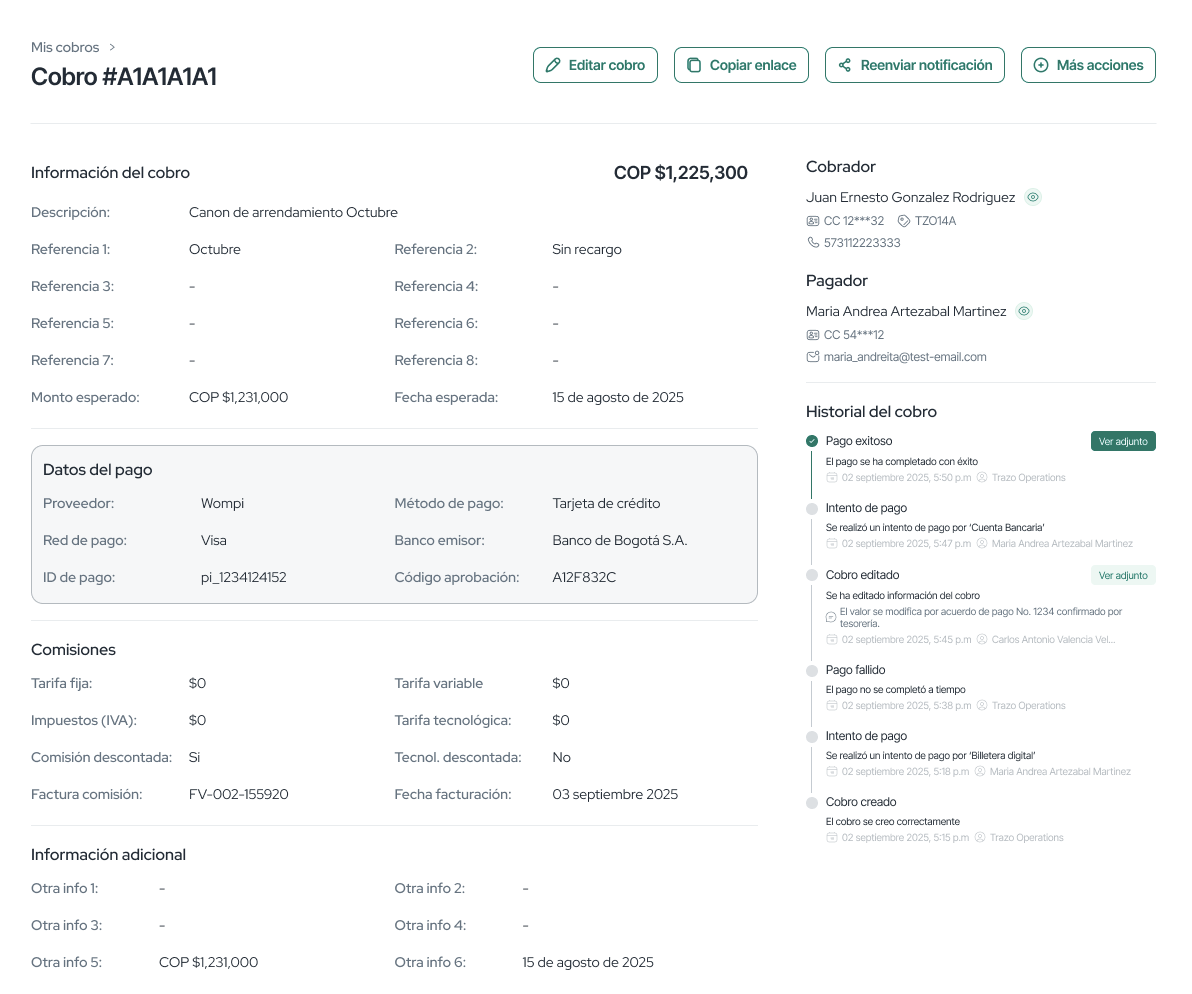Click the copy icon in Copiar enlace
Image resolution: width=1192 pixels, height=994 pixels.
point(694,65)
